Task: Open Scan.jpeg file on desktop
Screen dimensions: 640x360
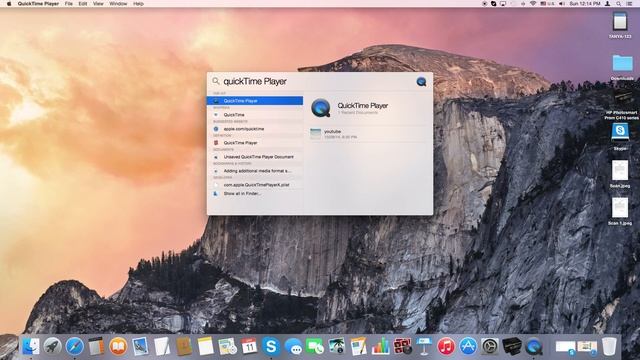Action: [x=620, y=173]
